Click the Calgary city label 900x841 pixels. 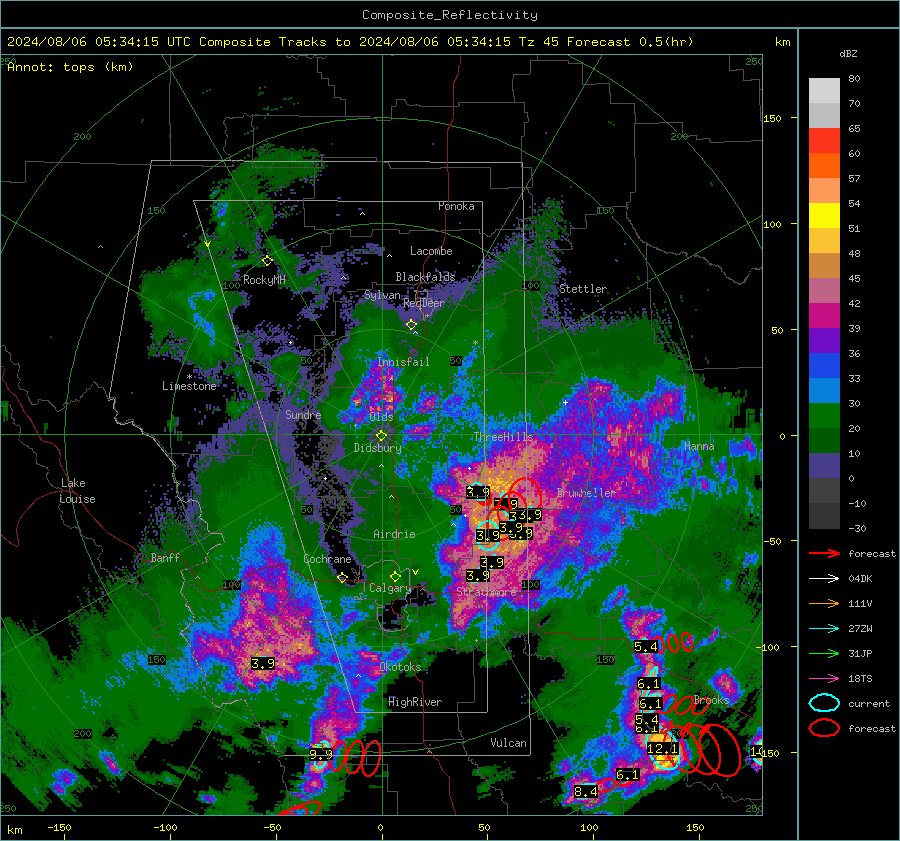[x=390, y=588]
